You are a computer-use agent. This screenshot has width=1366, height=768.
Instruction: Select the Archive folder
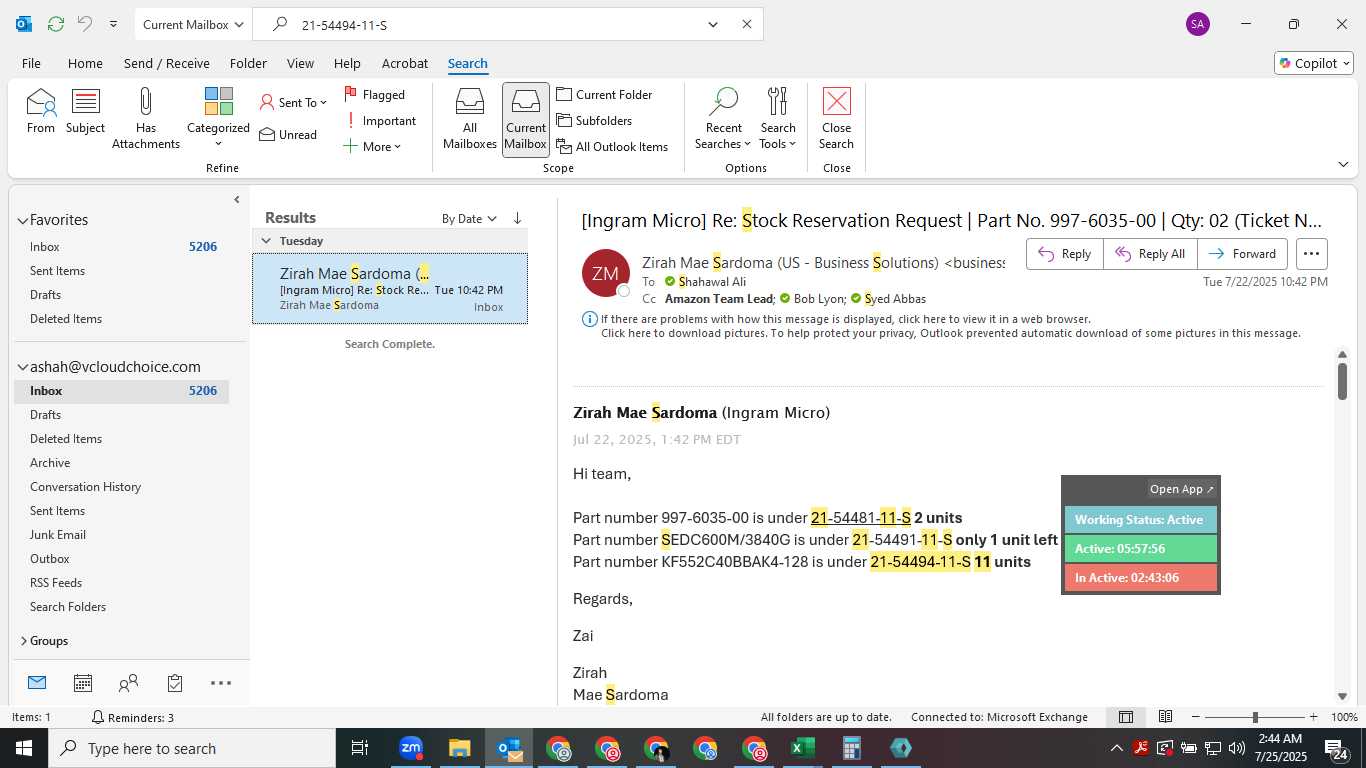[50, 463]
